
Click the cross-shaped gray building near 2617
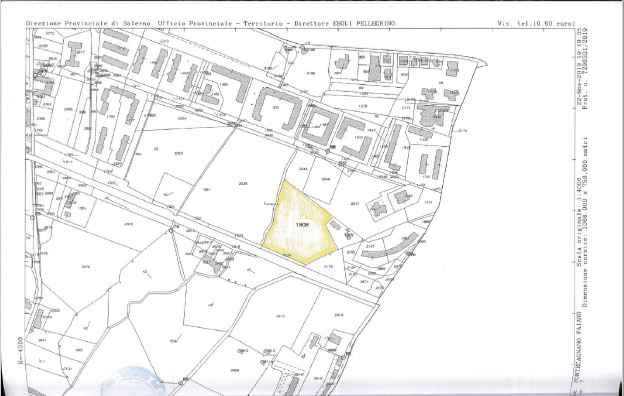tap(379, 208)
